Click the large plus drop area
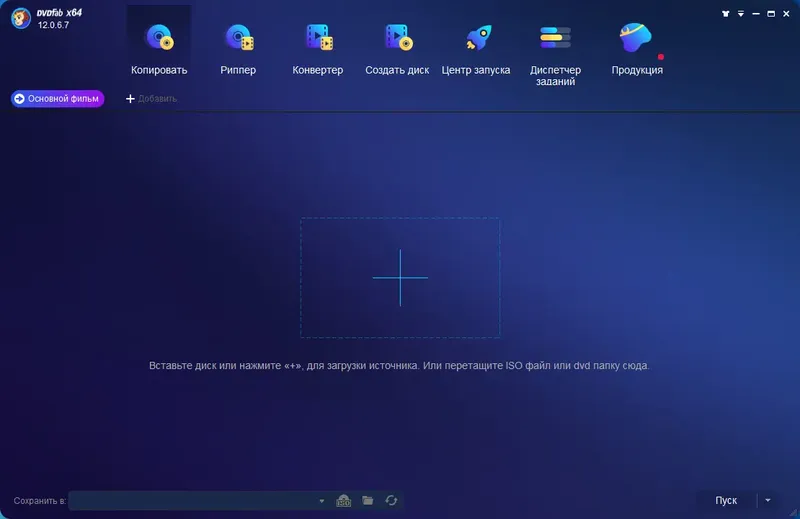 (x=400, y=278)
